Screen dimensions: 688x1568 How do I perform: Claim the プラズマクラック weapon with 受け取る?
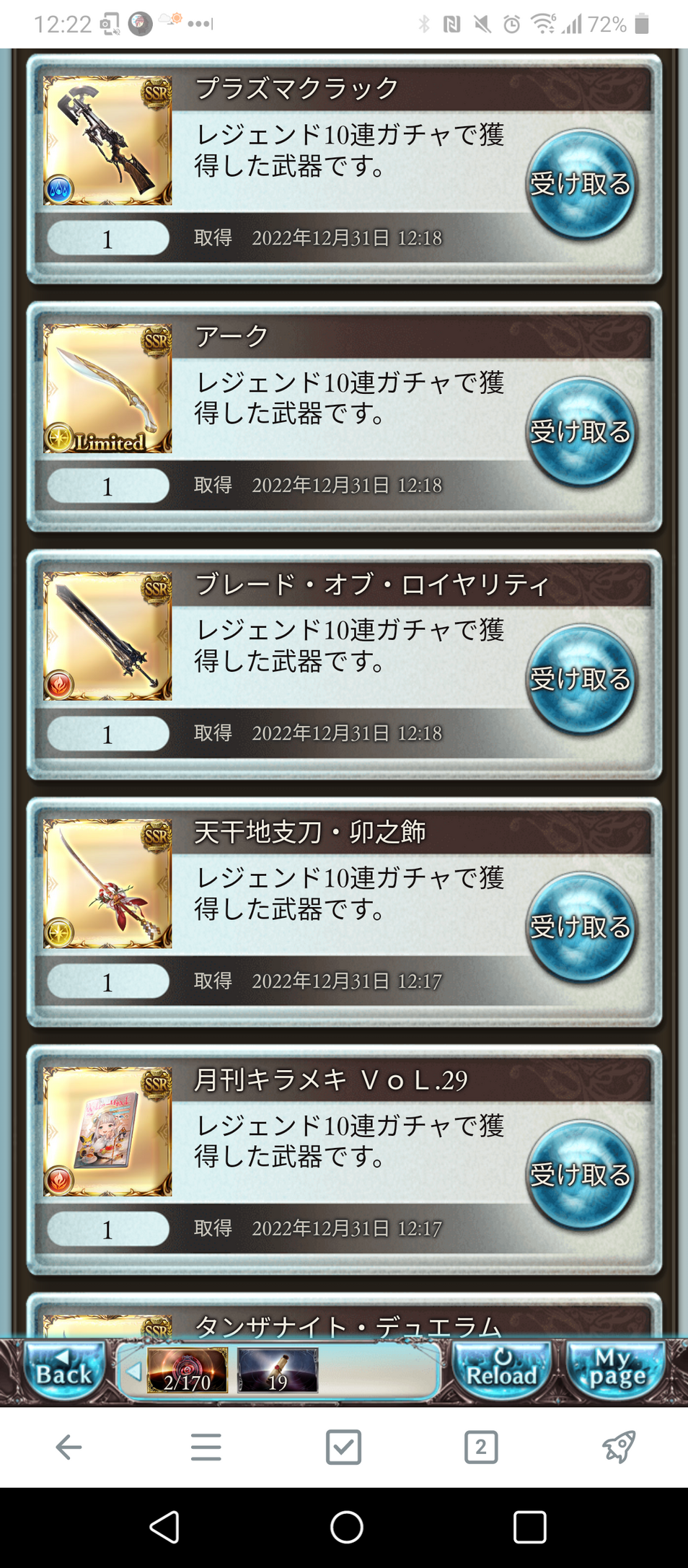point(581,184)
